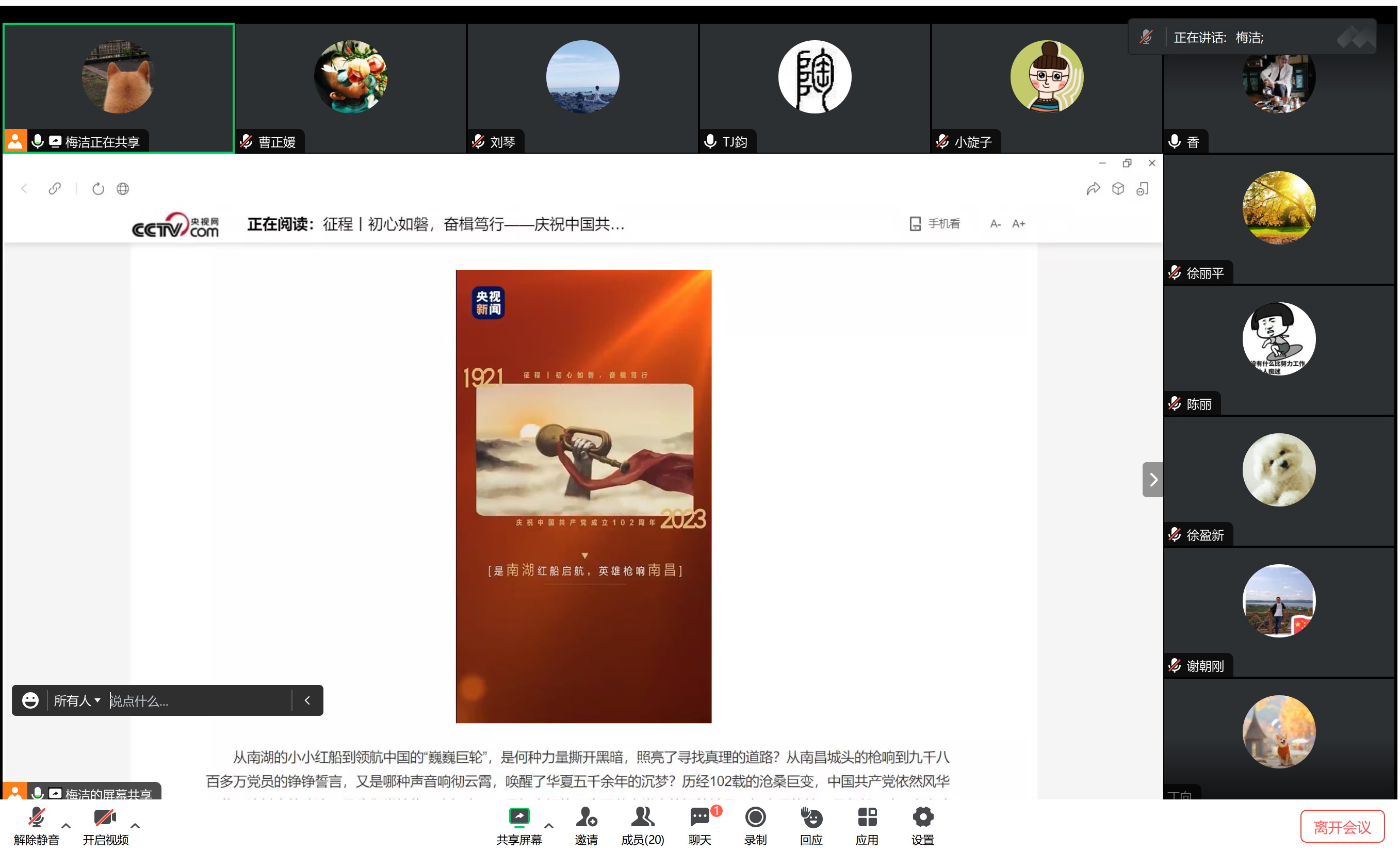
Task: Select 徐丽平 participant avatar
Action: pyautogui.click(x=1279, y=208)
